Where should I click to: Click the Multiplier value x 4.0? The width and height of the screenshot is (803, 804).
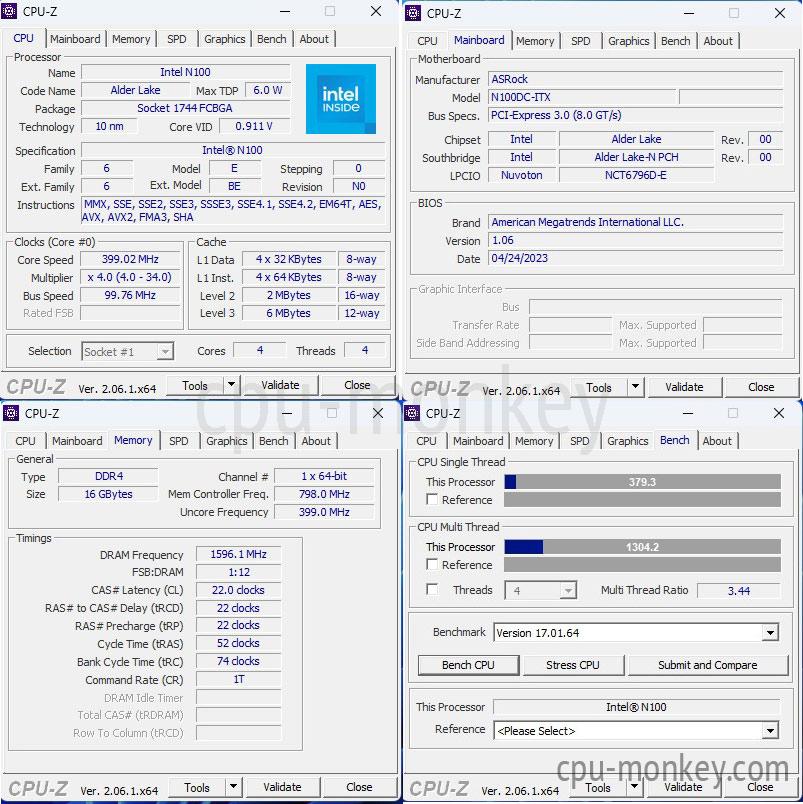coord(130,277)
